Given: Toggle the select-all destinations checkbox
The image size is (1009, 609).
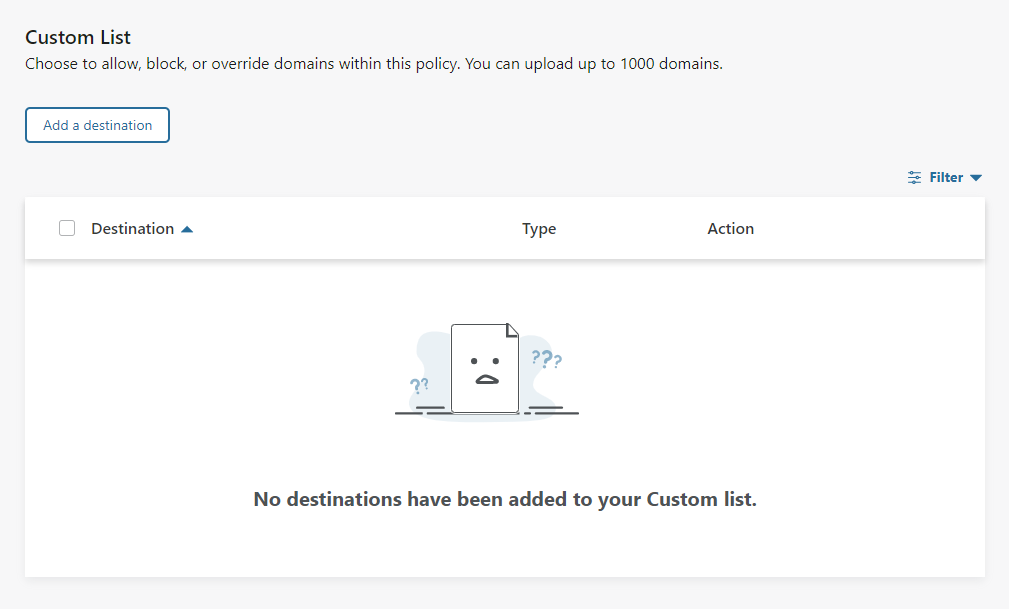Looking at the screenshot, I should click(67, 228).
